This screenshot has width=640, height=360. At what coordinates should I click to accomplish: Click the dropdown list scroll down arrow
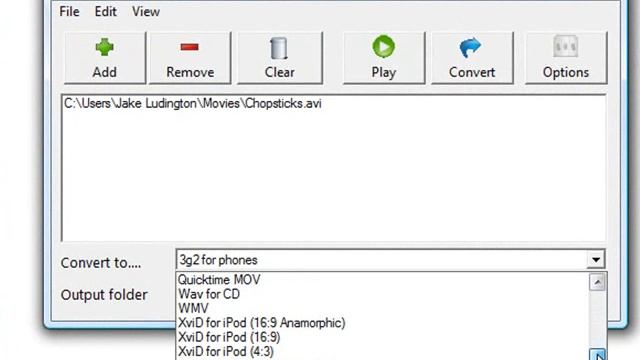598,355
